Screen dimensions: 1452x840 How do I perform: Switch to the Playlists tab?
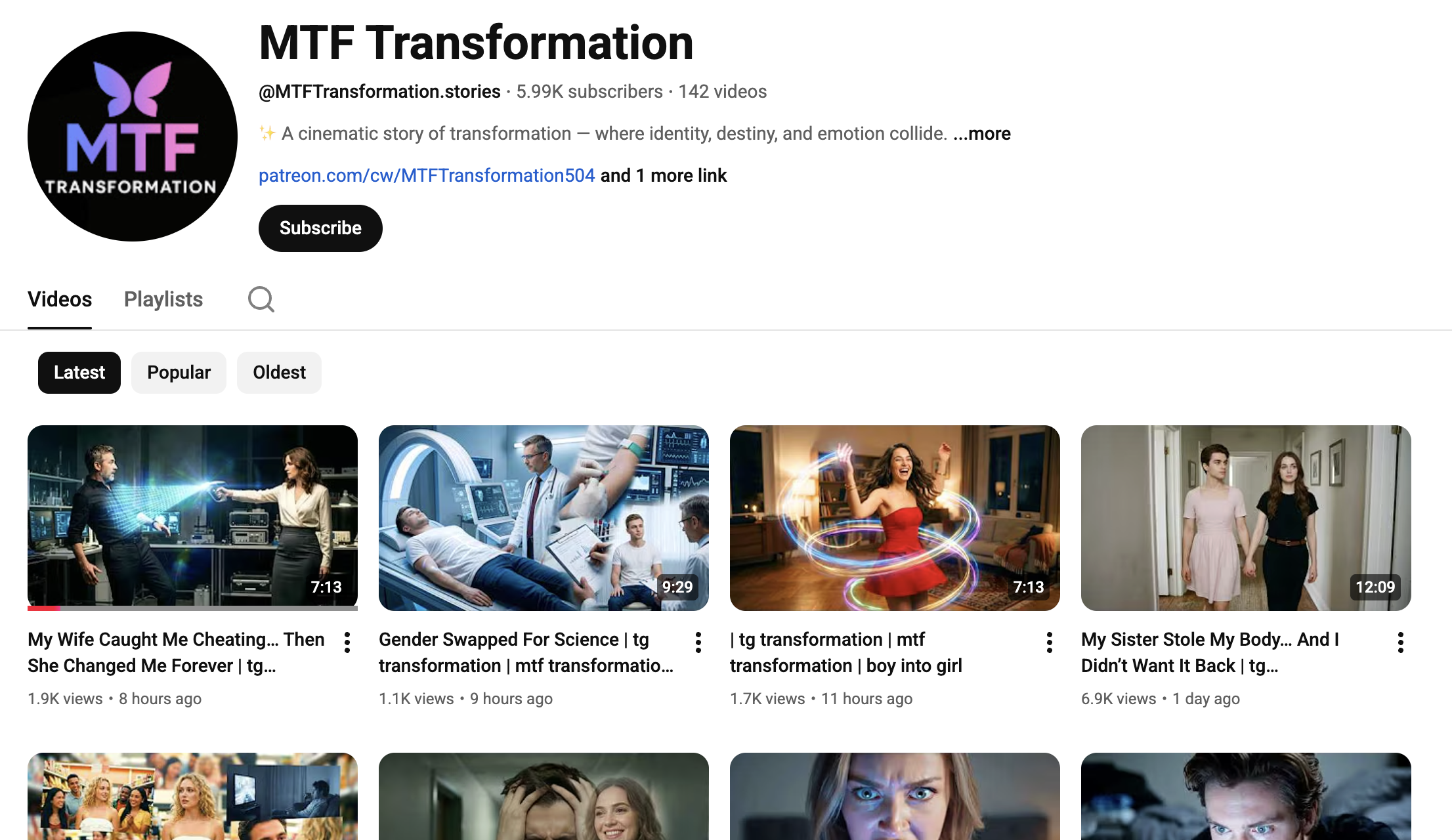pos(163,300)
